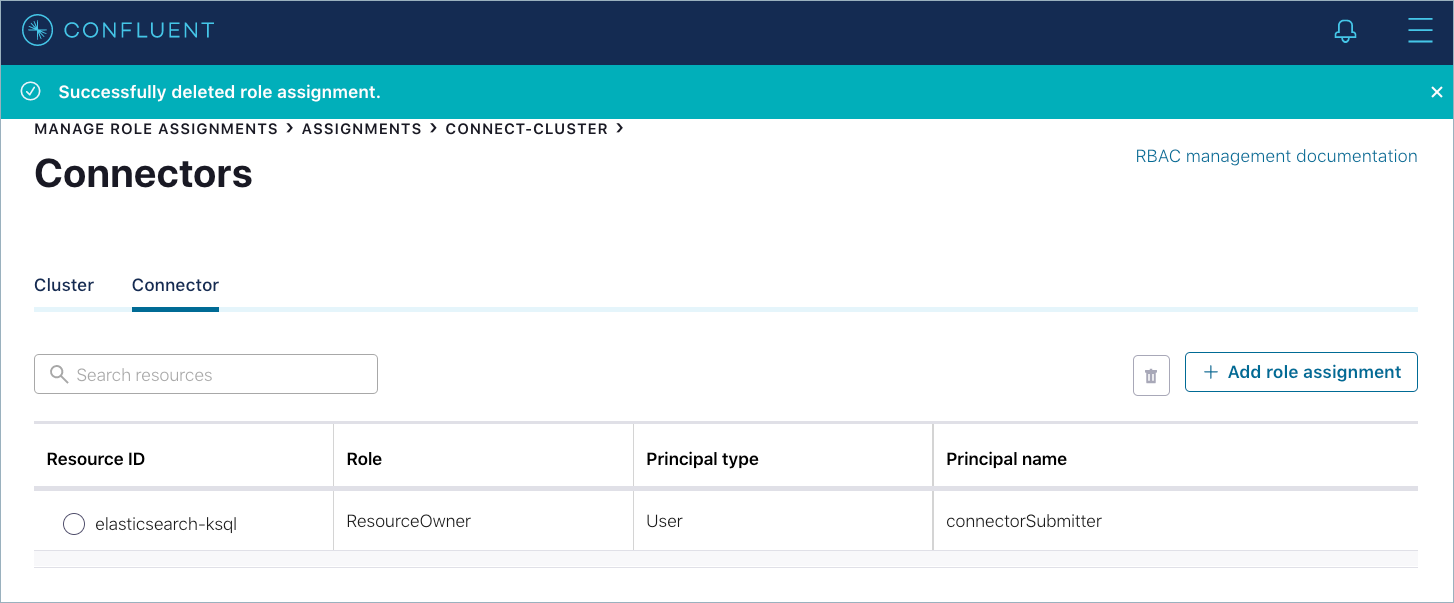
Task: Select the Connector tab
Action: [175, 285]
